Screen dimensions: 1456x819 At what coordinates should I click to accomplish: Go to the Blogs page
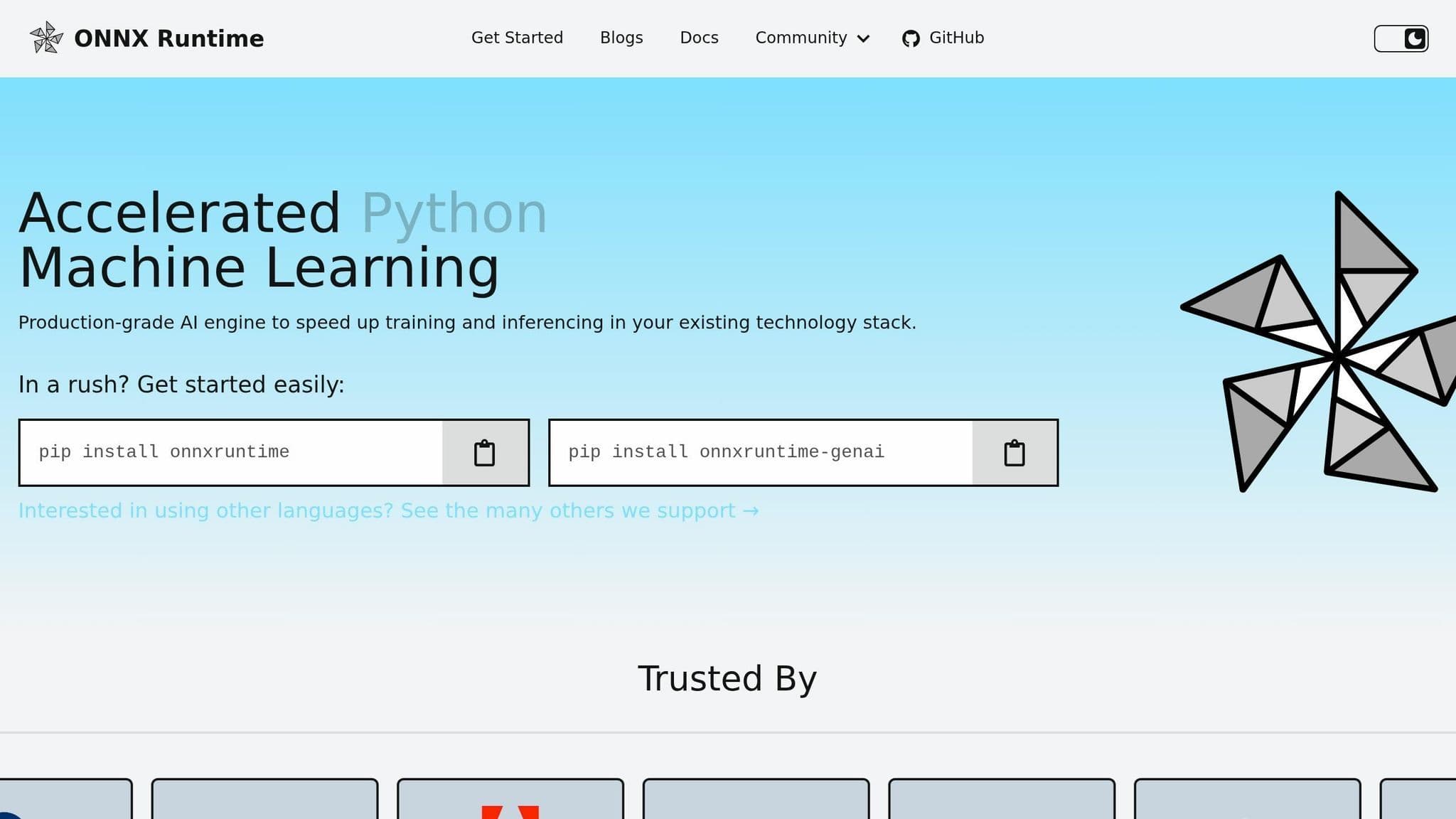click(621, 38)
